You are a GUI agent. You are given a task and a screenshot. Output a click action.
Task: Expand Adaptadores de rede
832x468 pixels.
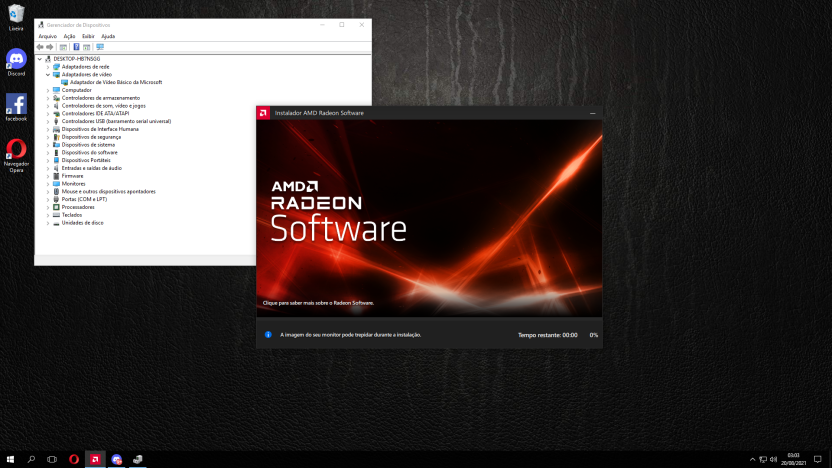click(48, 67)
